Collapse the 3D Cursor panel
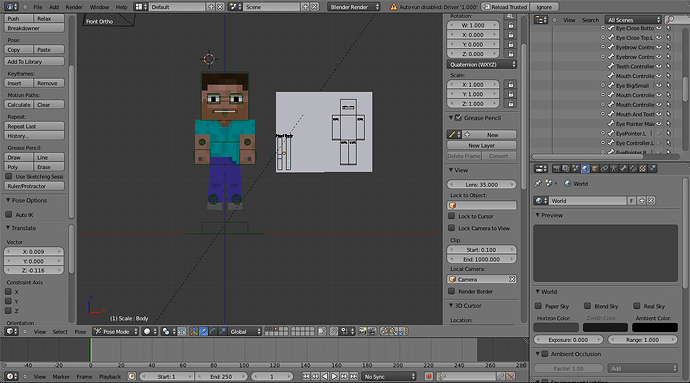This screenshot has height=383, width=690. point(451,306)
